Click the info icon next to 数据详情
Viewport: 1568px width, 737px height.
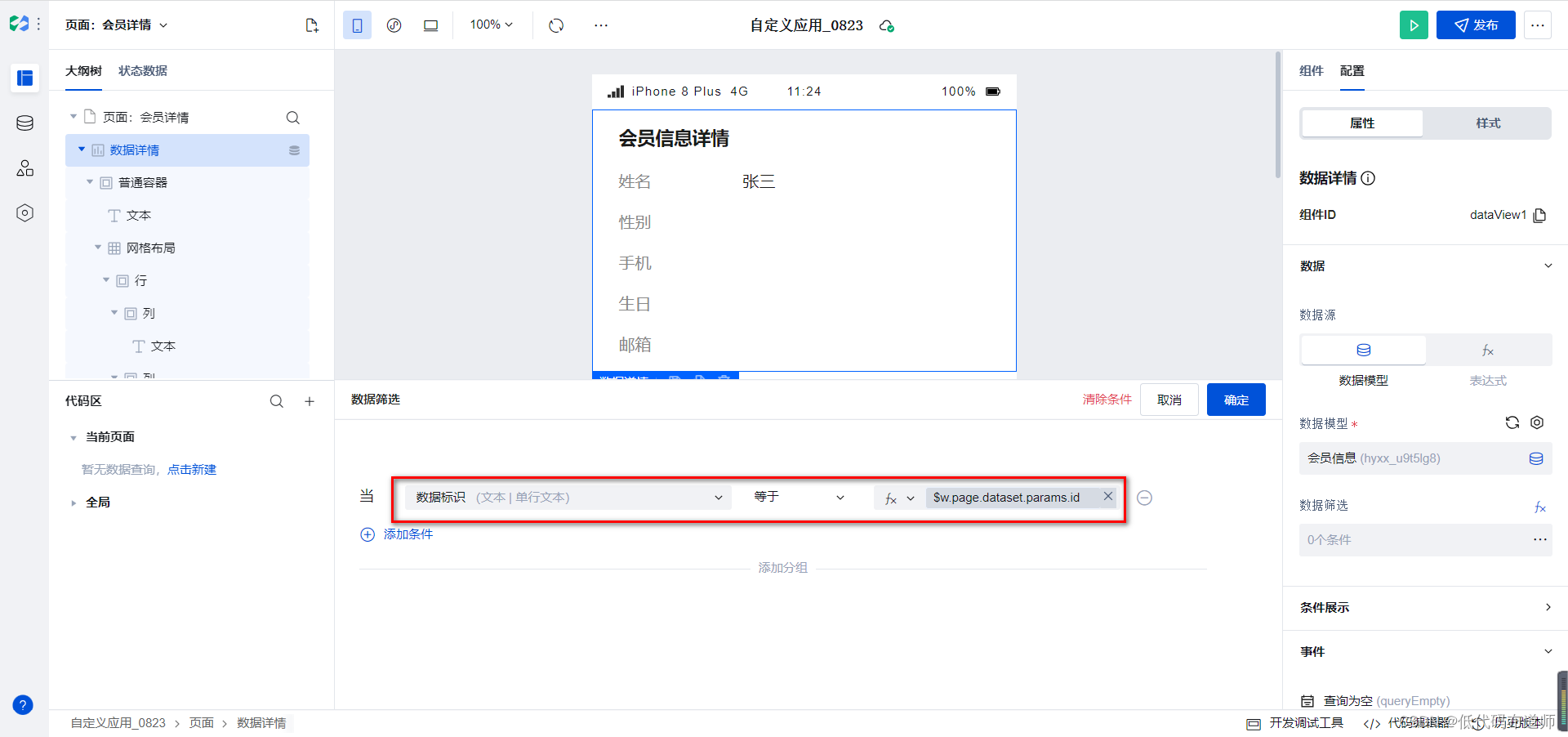[1368, 178]
